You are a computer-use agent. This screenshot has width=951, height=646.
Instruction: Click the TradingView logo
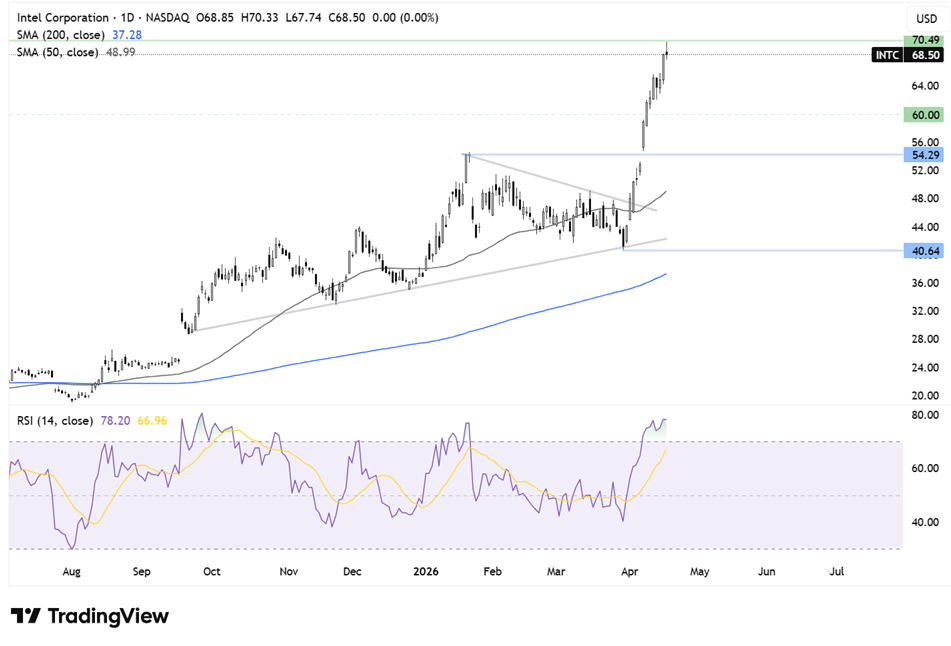click(x=90, y=616)
